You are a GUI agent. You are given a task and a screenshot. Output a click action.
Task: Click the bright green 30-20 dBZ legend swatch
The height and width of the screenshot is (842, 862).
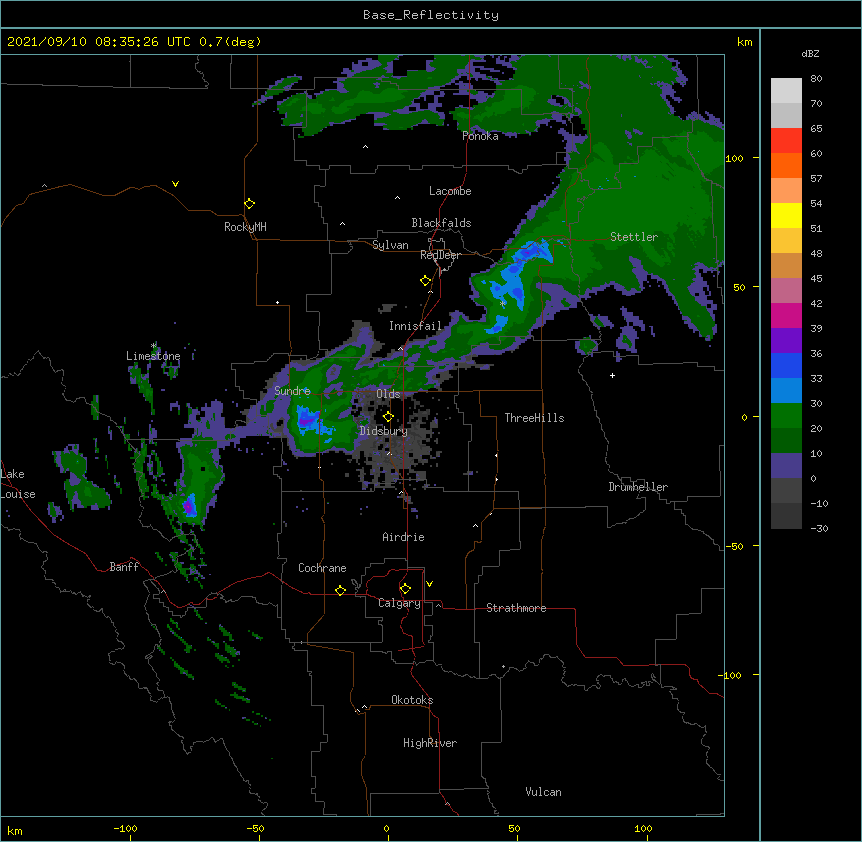786,416
